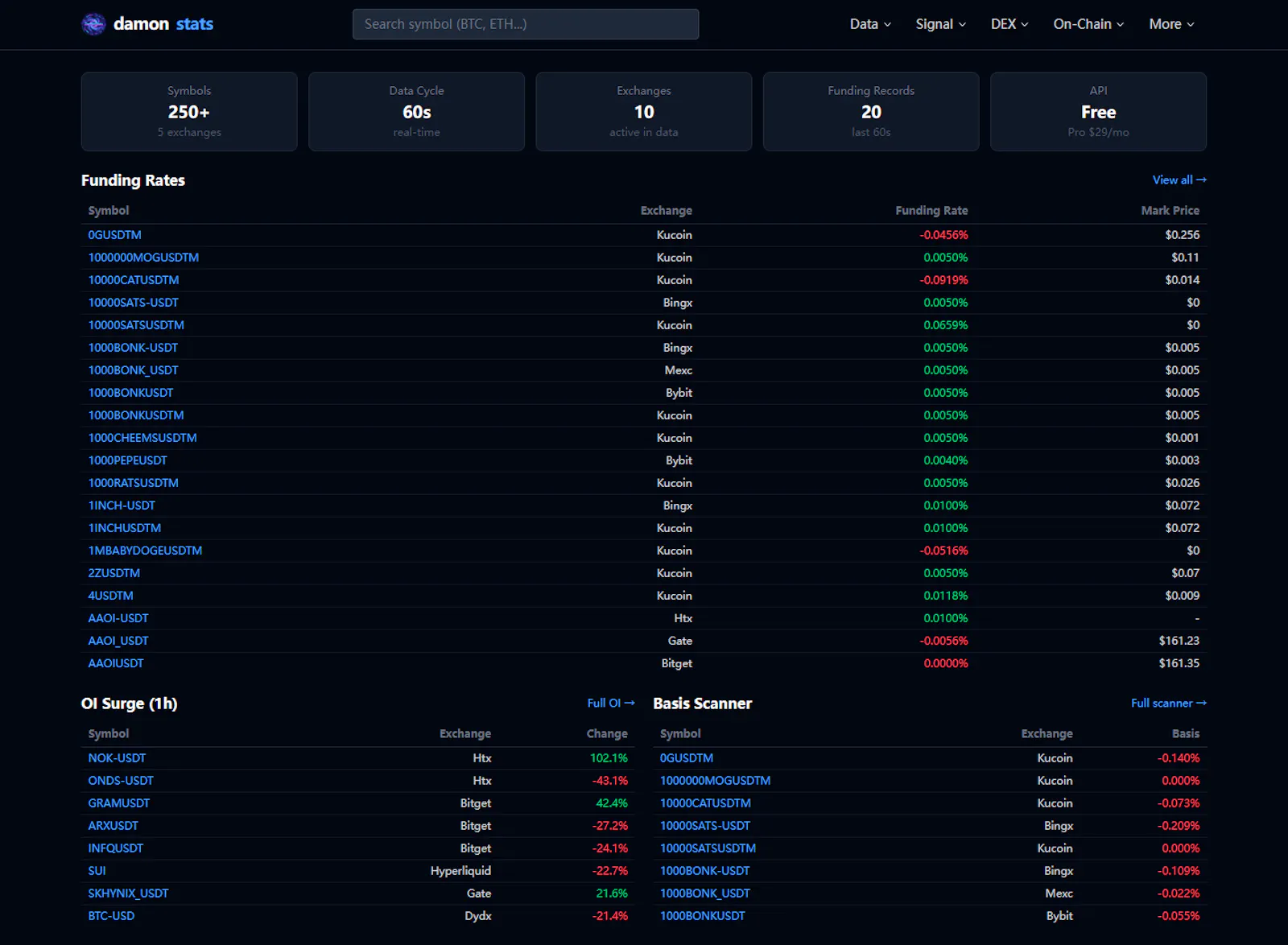Click the 0.0659% funding rate value
This screenshot has height=945, width=1288.
coord(946,325)
